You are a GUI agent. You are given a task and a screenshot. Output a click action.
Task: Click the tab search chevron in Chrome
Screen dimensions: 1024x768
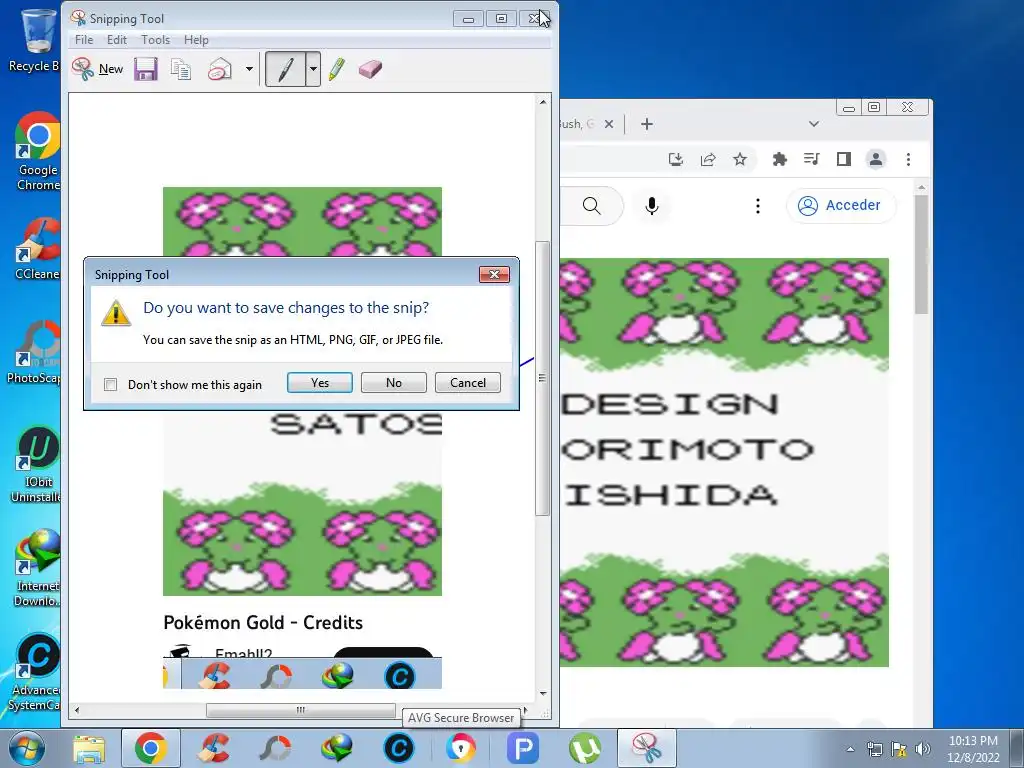tap(814, 124)
